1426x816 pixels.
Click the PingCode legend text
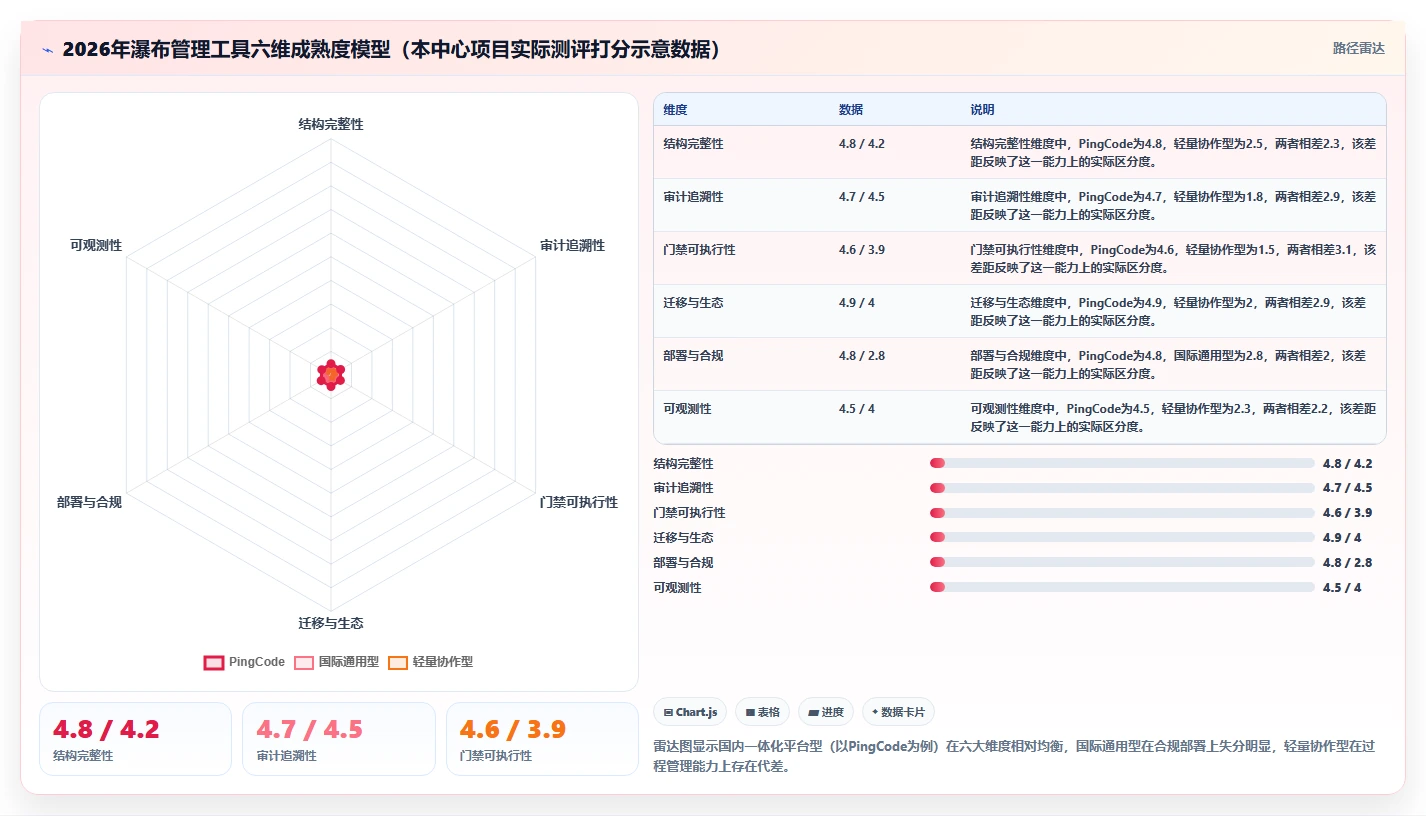coord(257,662)
